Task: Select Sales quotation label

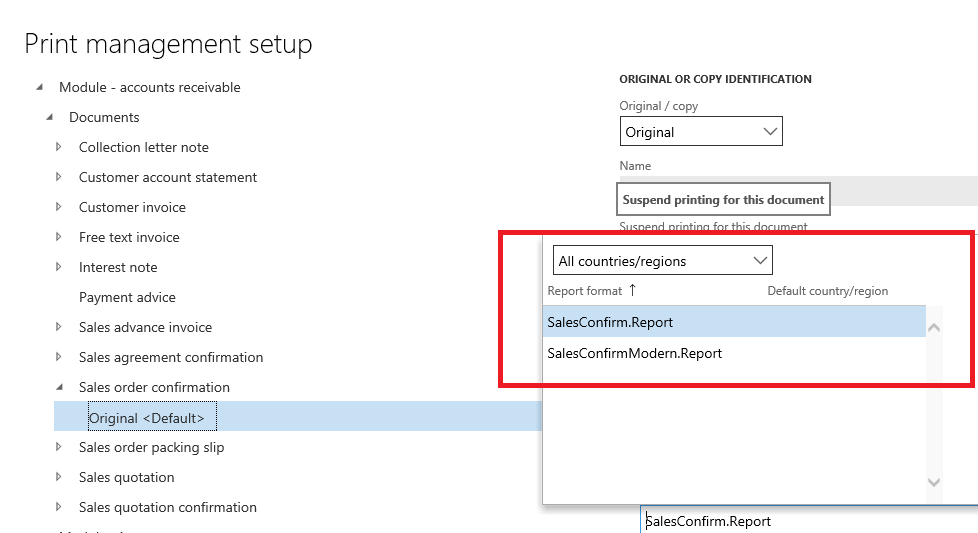Action: [x=127, y=477]
